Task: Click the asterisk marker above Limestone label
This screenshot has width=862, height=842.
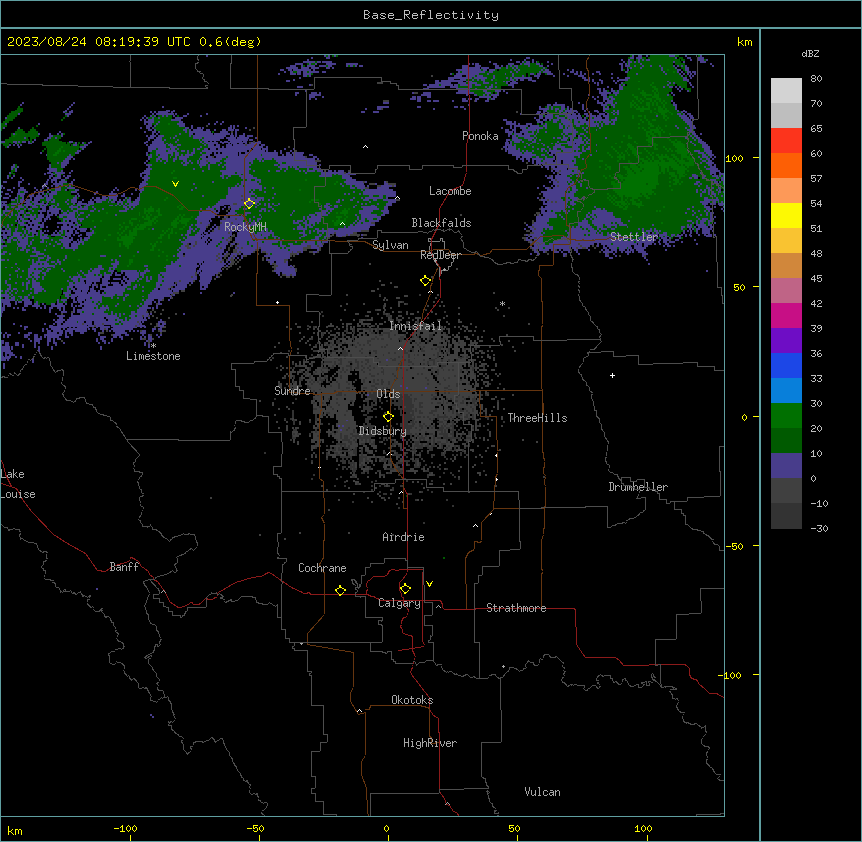Action: (x=153, y=346)
